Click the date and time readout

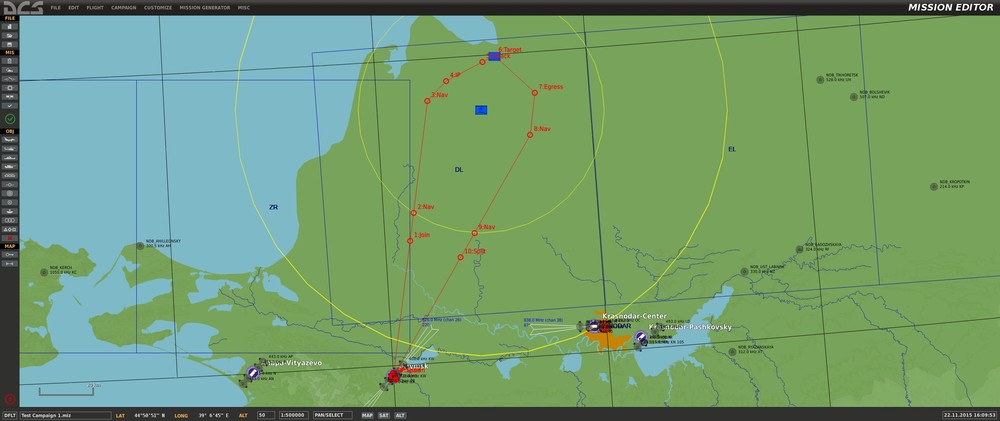pos(969,415)
